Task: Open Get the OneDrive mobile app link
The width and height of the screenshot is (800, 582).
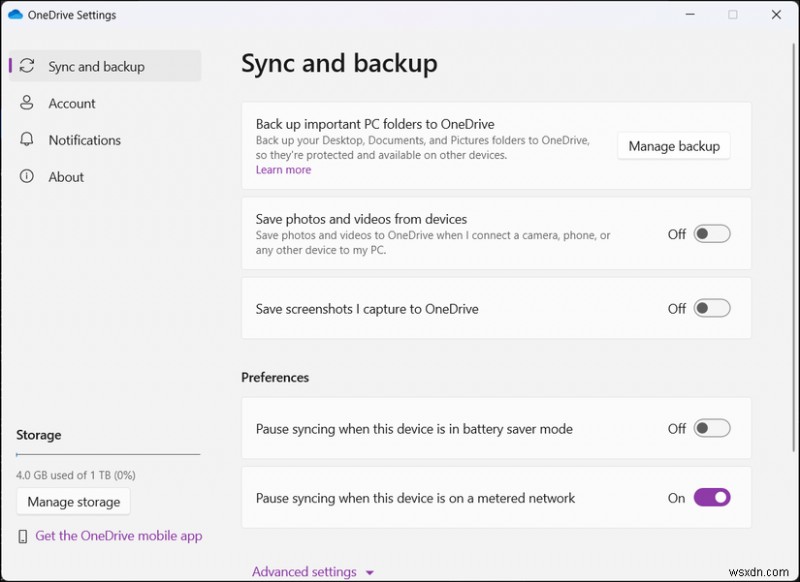Action: pos(119,536)
